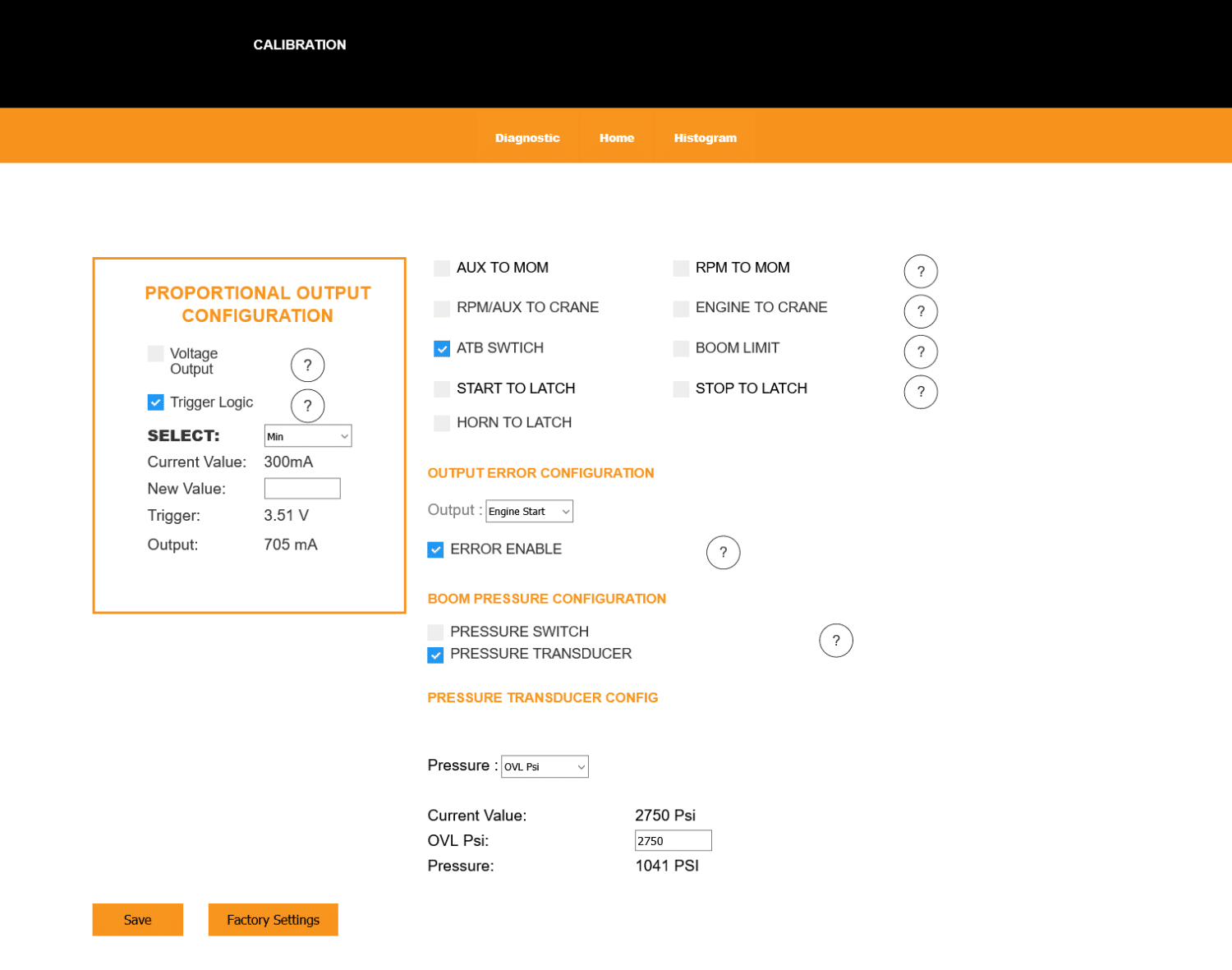
Task: Open help icon beside Trigger Logic
Action: (x=307, y=406)
